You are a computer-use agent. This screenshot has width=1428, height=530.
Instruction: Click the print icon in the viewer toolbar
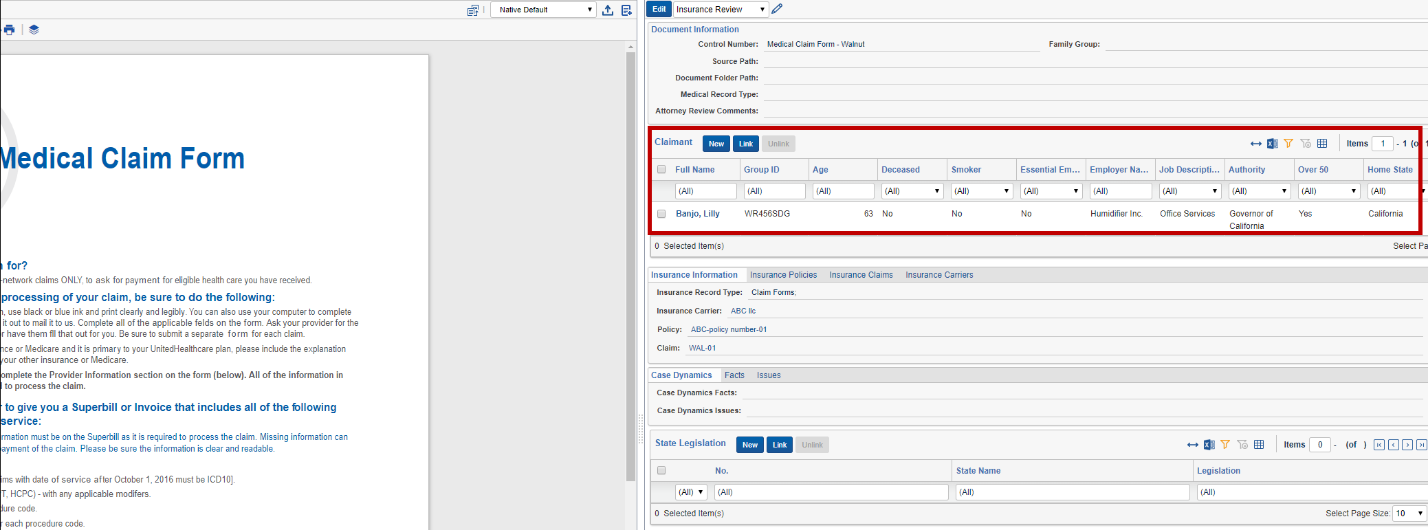9,30
